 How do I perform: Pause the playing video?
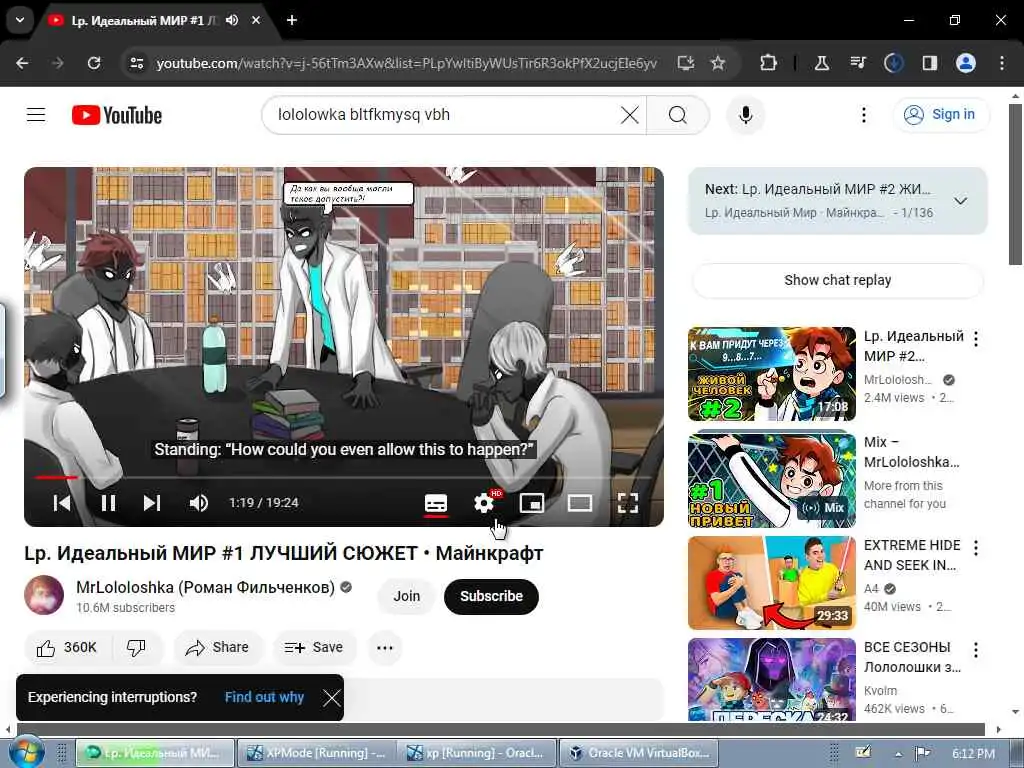coord(108,503)
